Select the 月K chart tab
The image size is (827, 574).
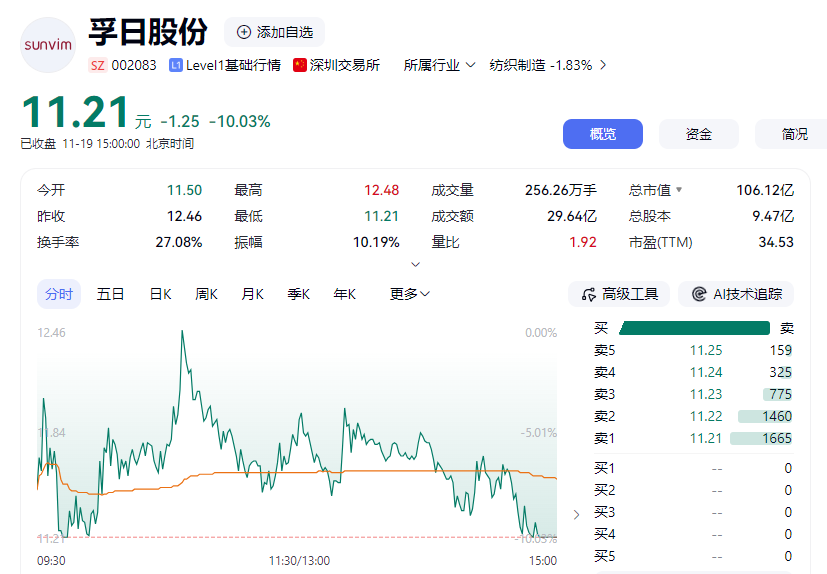click(x=252, y=294)
